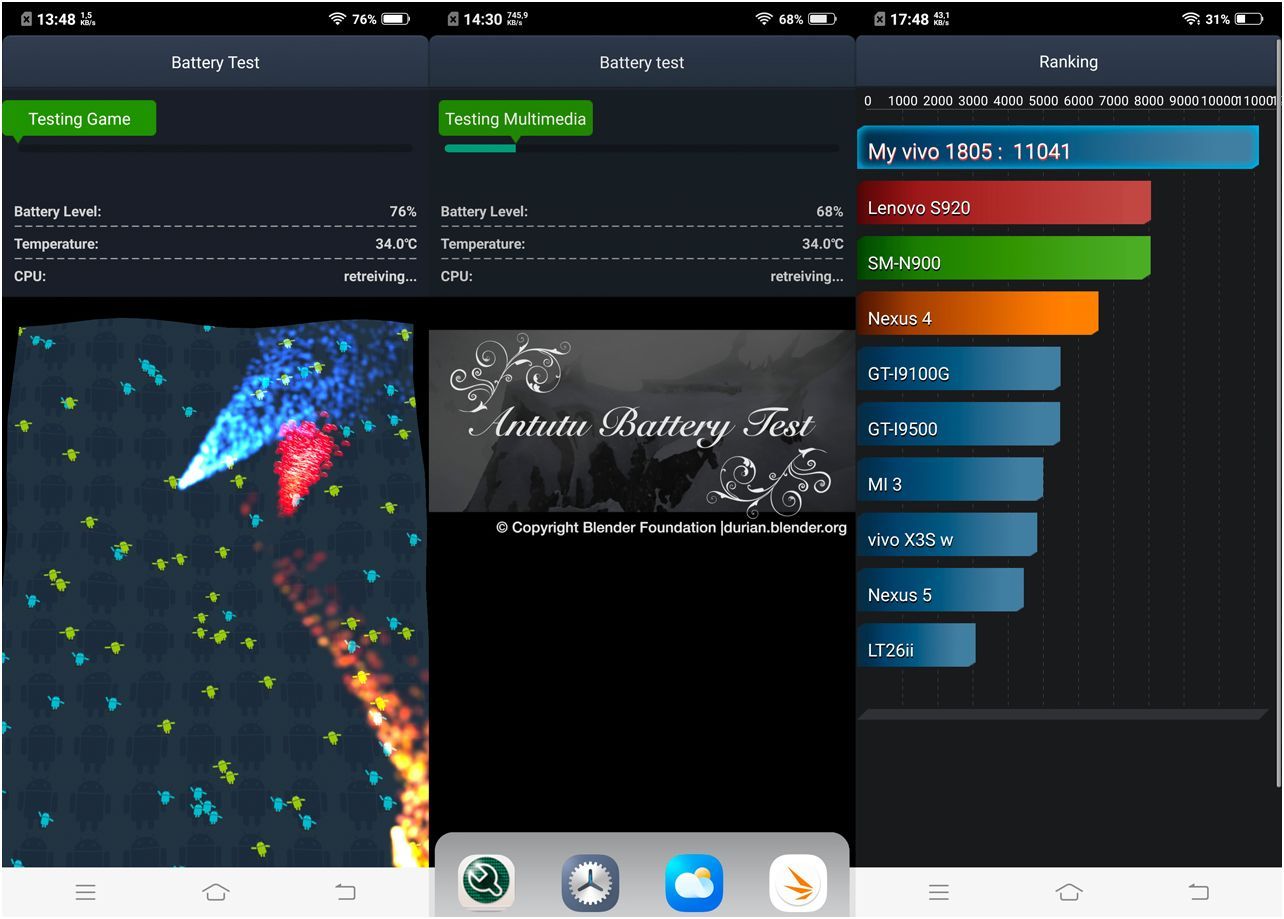
Task: Open the Settings gear app in dock
Action: point(590,883)
